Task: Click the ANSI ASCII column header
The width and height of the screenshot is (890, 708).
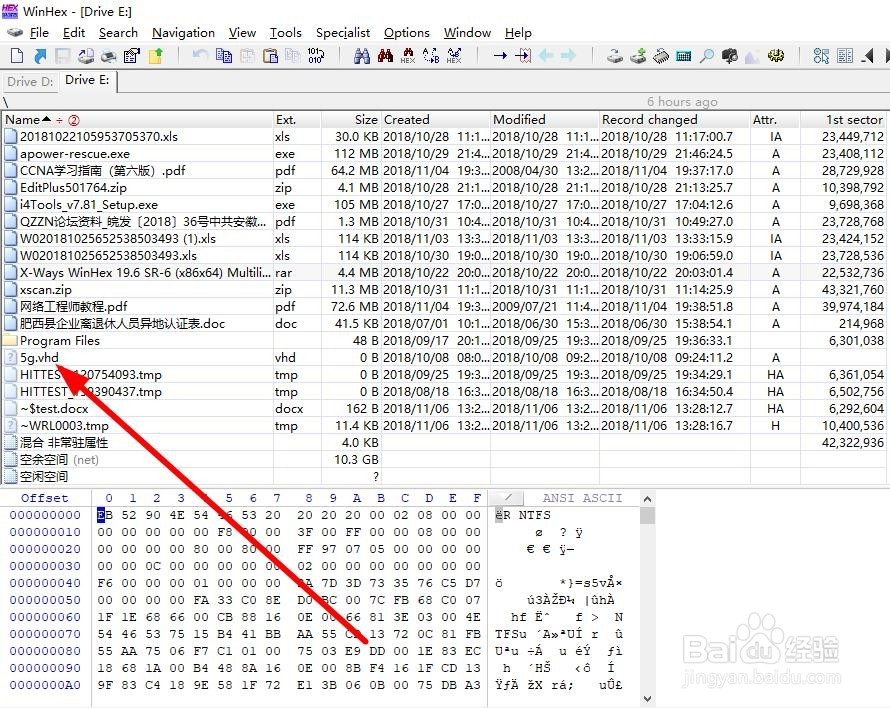Action: pyautogui.click(x=582, y=498)
